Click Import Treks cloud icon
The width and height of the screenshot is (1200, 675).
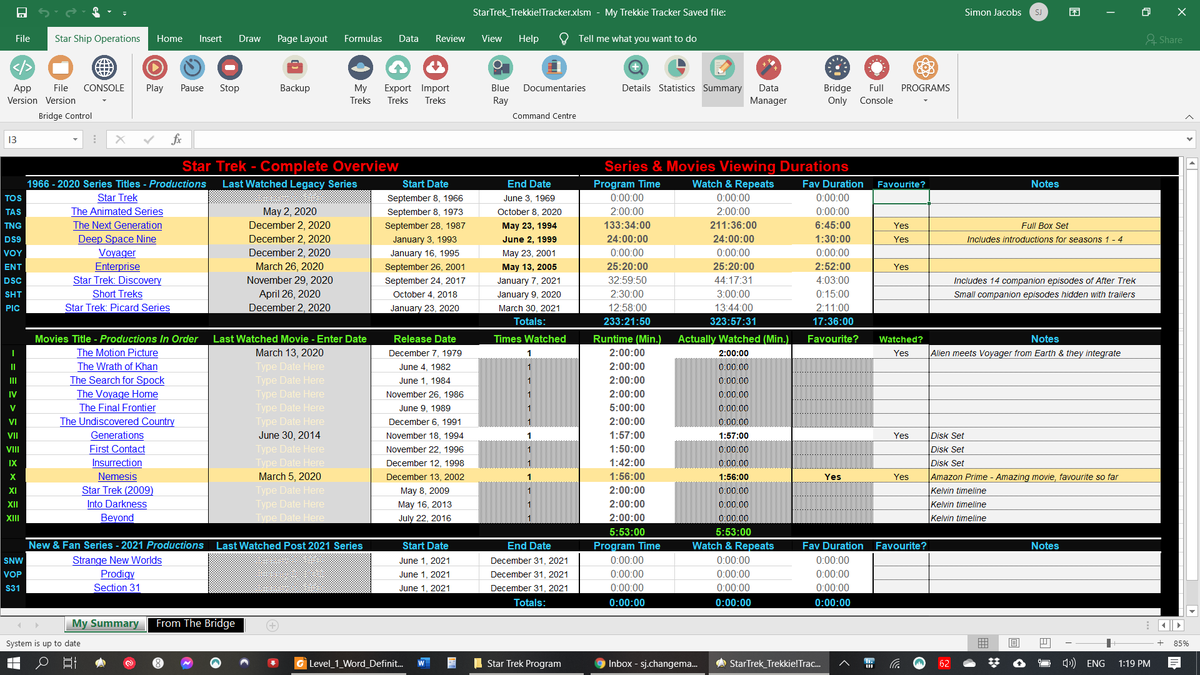click(x=435, y=68)
